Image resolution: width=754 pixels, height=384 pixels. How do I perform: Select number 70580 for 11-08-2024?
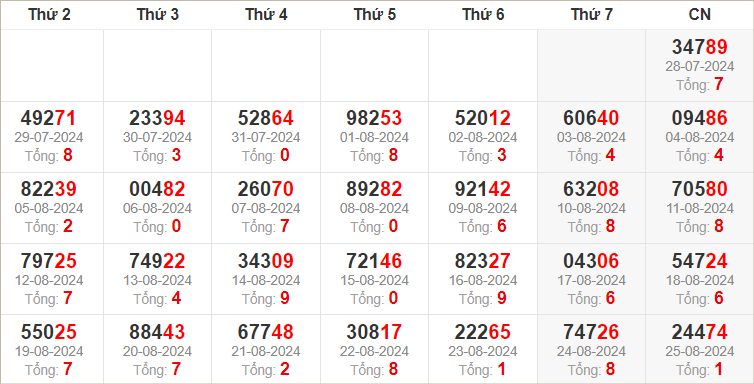[x=700, y=189]
